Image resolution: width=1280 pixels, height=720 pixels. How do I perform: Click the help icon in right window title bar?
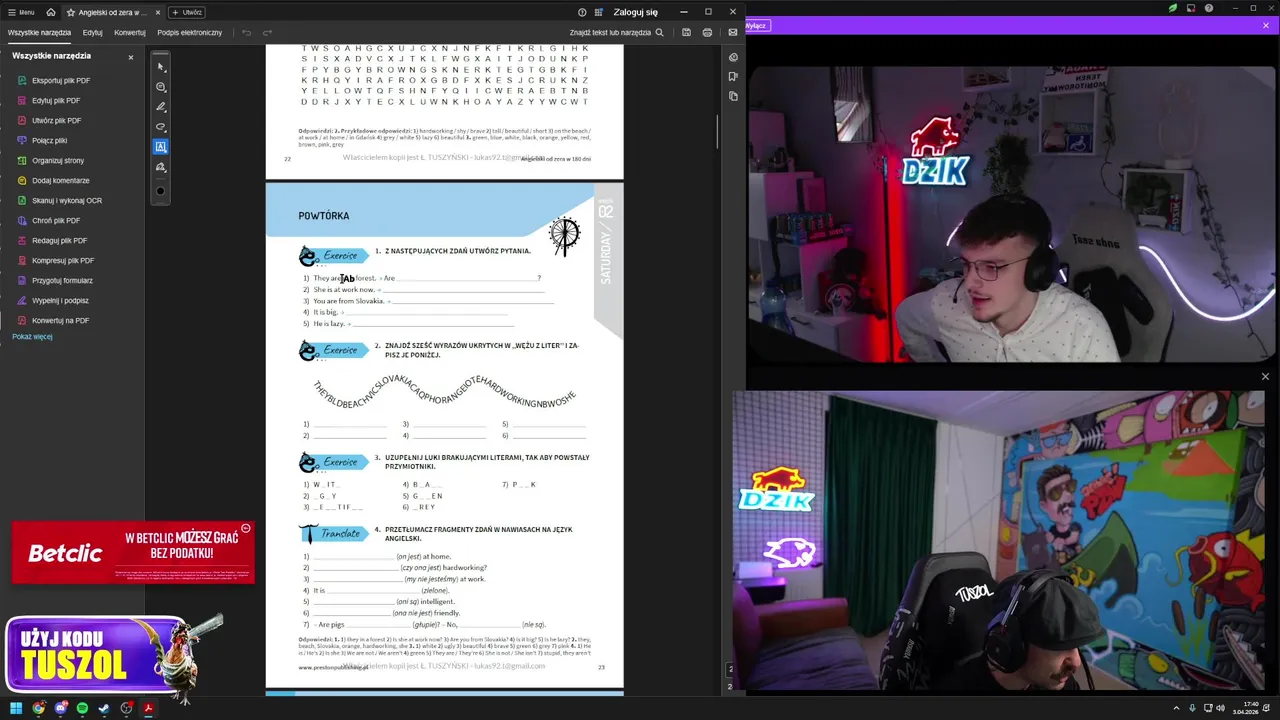(x=1209, y=8)
